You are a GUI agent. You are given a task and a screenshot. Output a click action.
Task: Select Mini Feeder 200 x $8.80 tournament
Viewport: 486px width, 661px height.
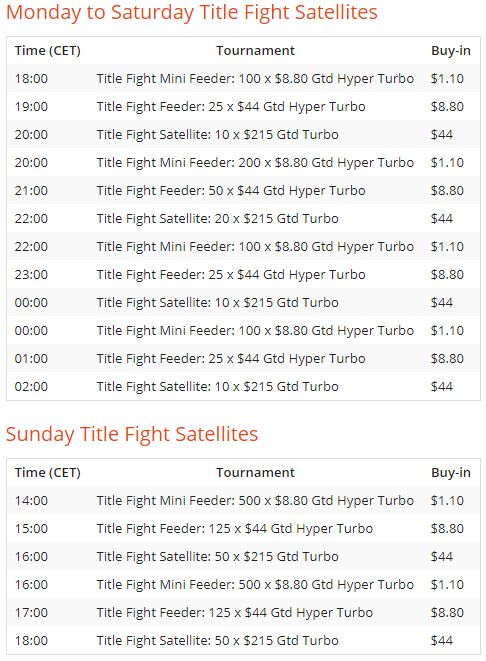(255, 163)
